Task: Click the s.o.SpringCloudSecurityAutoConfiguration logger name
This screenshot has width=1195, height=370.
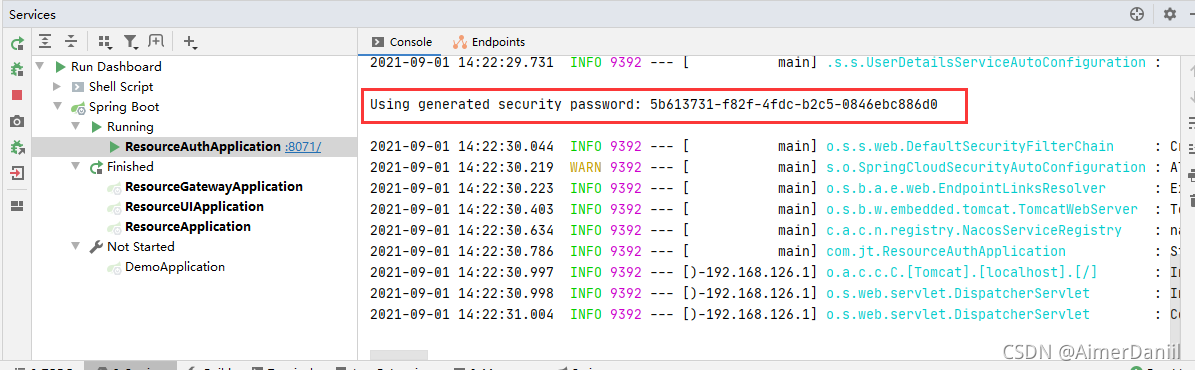Action: coord(985,167)
